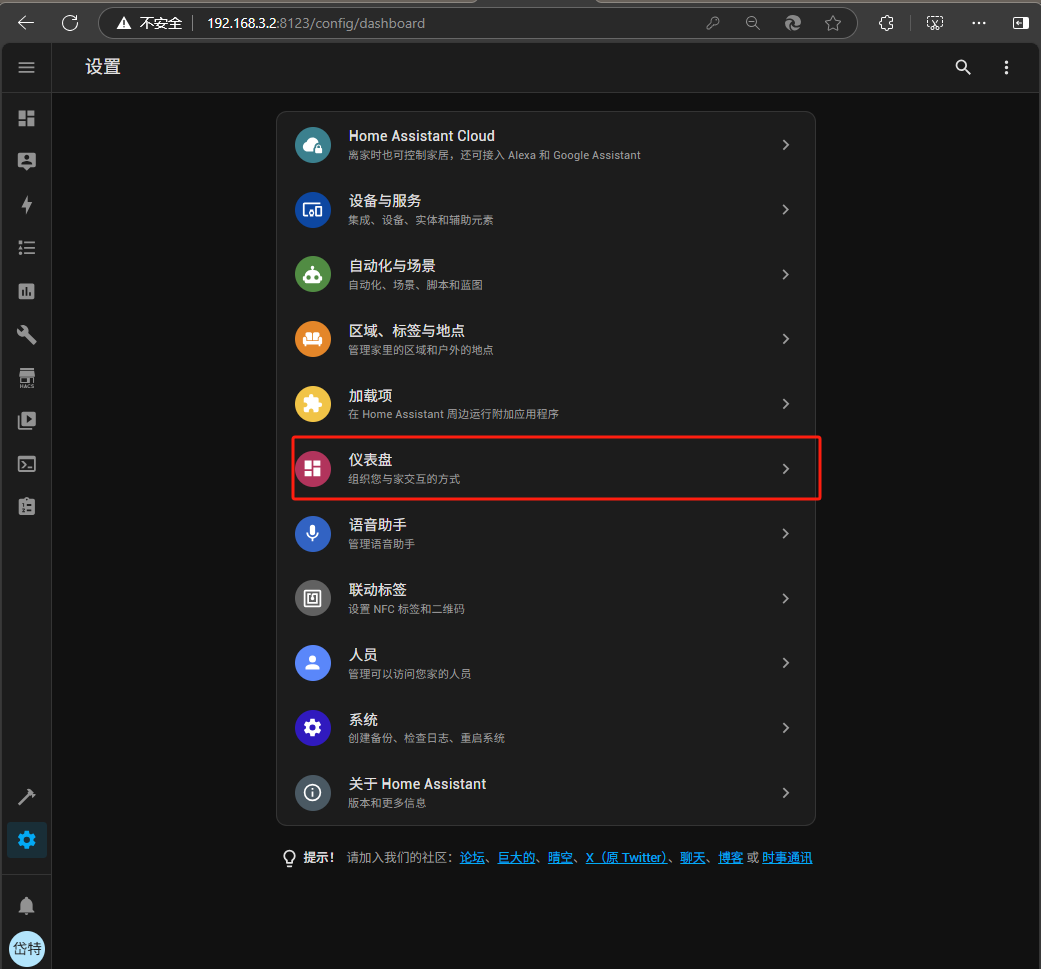Open the Media play sidebar icon

tap(27, 421)
